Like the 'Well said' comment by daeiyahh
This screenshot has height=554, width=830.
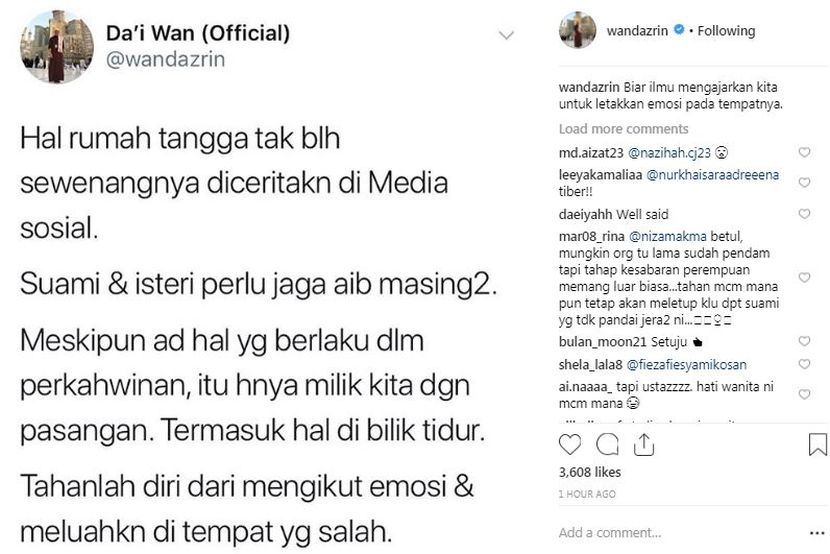pyautogui.click(x=804, y=214)
